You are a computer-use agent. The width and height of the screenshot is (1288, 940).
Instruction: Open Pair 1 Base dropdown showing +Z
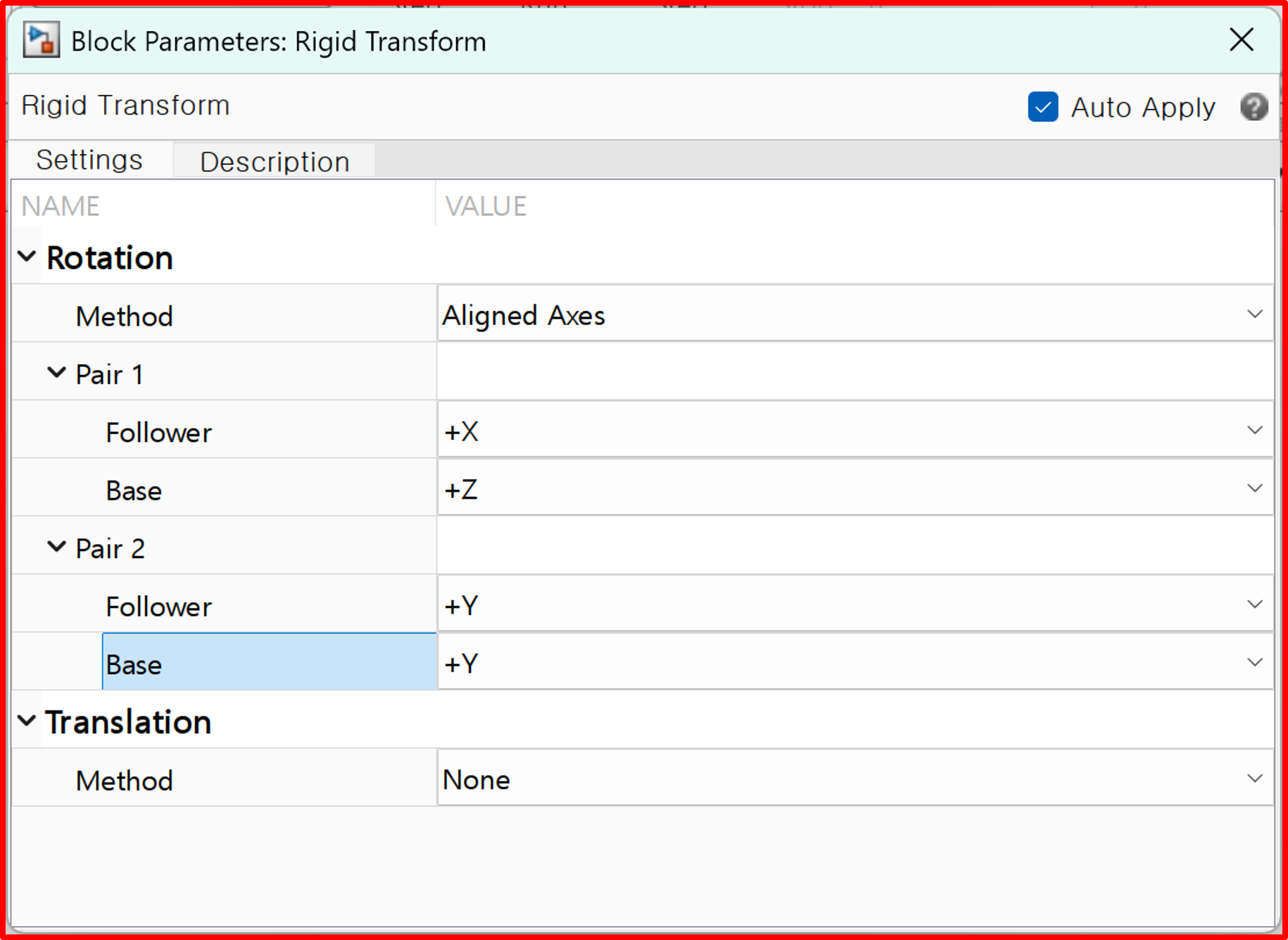click(x=854, y=488)
